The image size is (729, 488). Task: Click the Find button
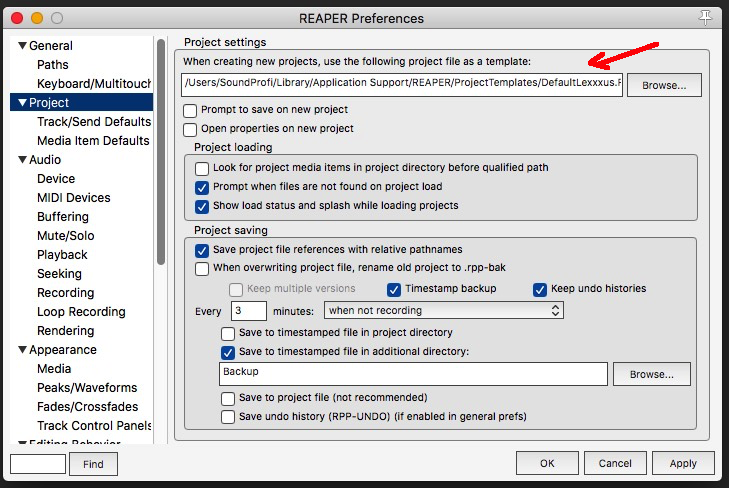93,464
